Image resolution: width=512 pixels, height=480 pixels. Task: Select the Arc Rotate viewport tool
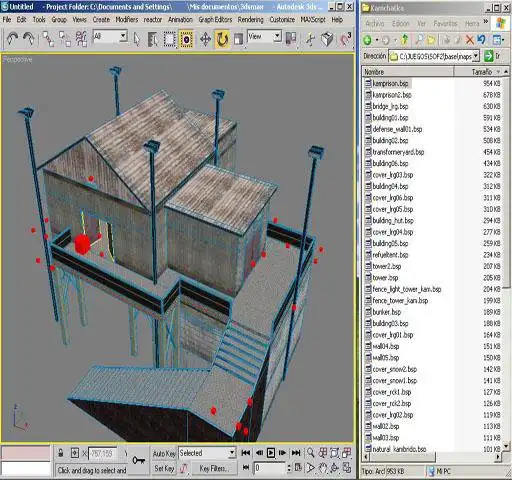[335, 468]
